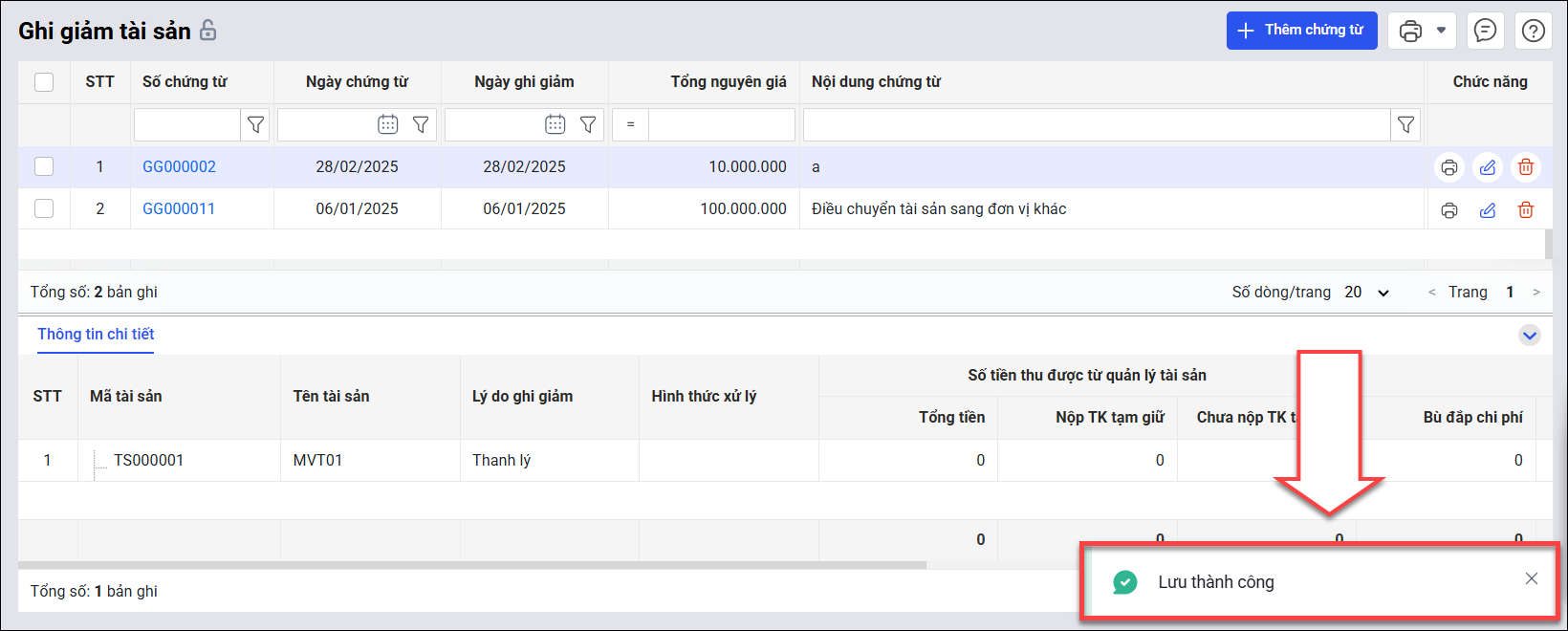Print voucher GG000002 using row printer icon
1568x631 pixels.
tap(1449, 167)
